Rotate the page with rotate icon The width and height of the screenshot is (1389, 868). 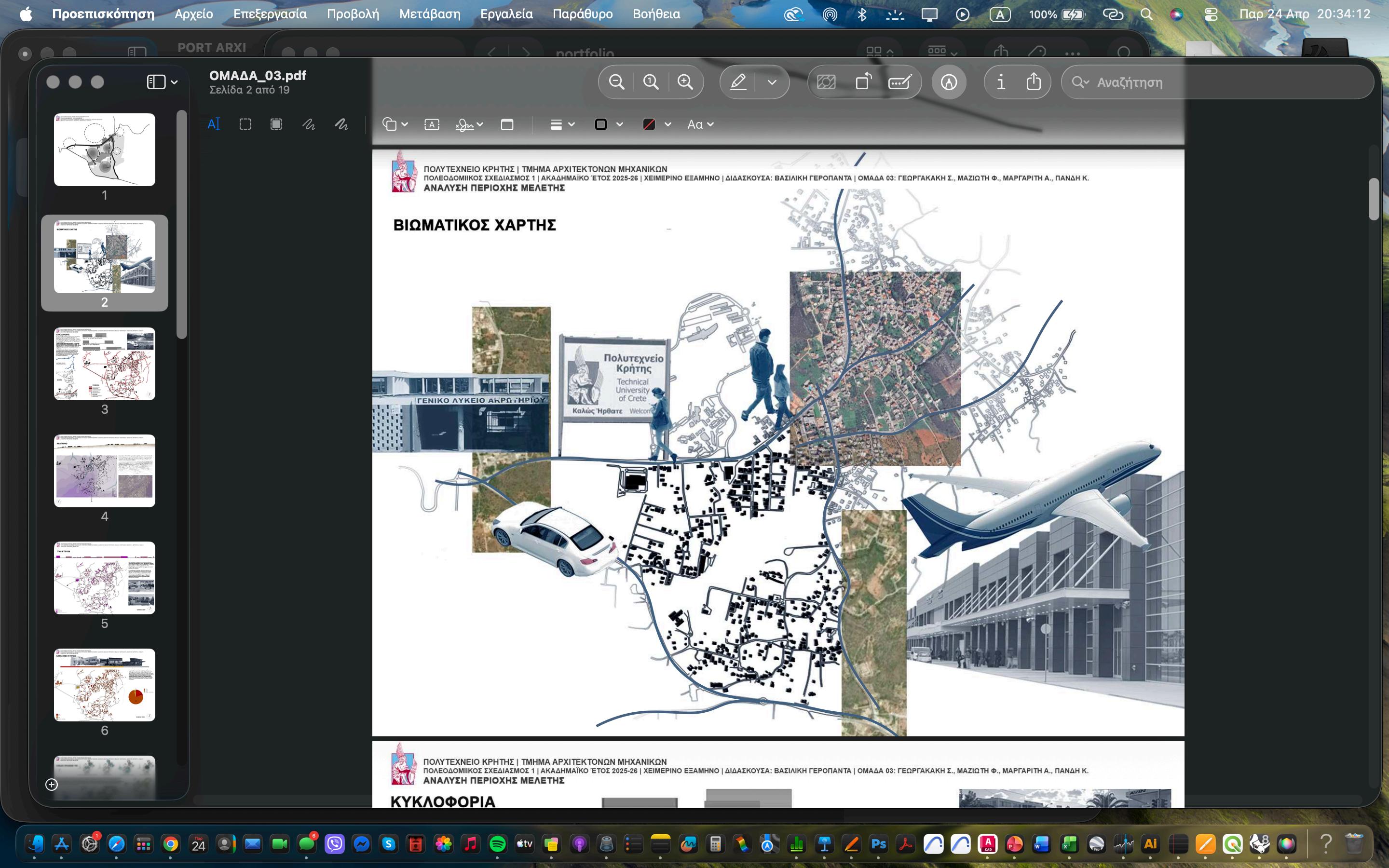coord(863,82)
